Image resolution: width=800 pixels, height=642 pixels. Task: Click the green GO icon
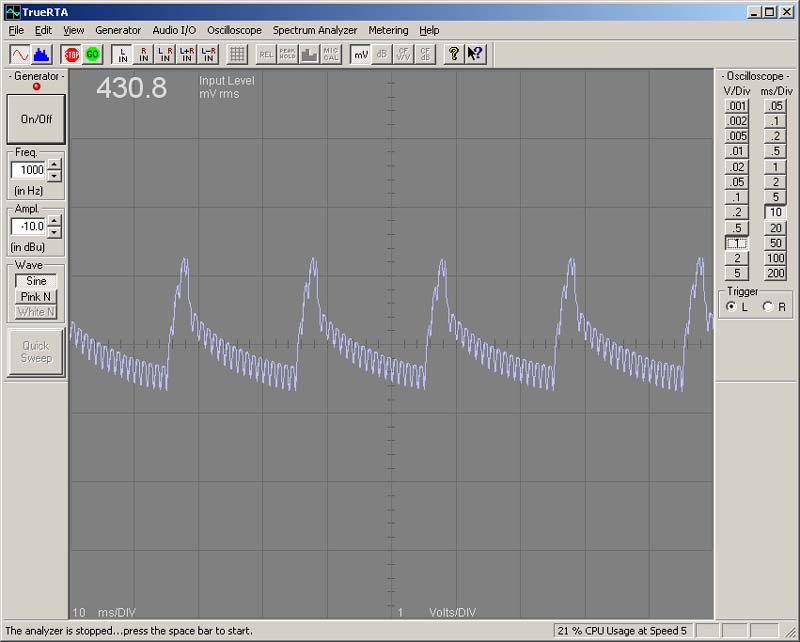pos(92,54)
